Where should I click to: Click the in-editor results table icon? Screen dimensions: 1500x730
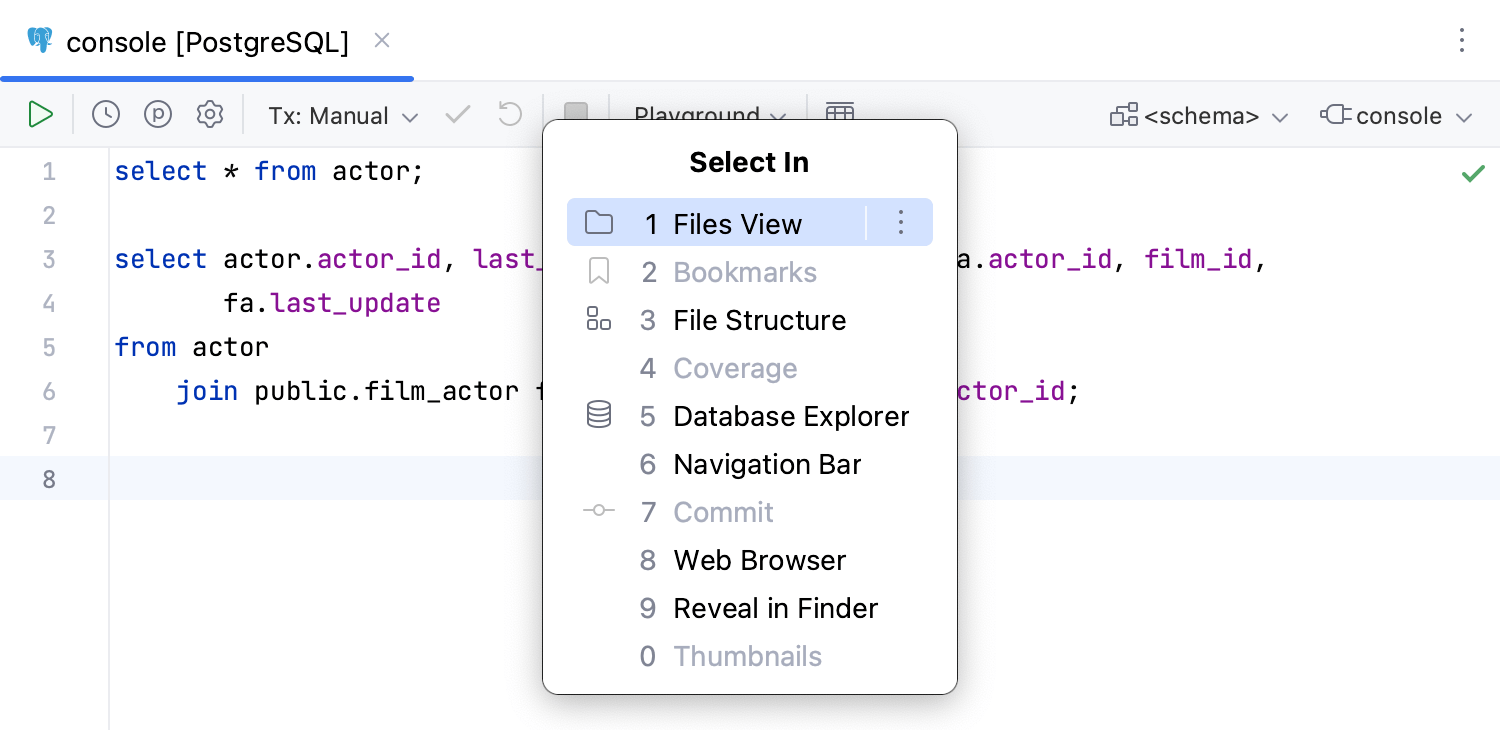(840, 110)
